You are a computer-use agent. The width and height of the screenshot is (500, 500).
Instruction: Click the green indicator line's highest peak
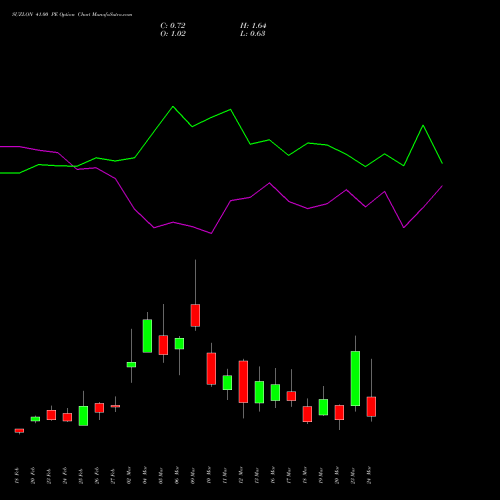click(173, 106)
